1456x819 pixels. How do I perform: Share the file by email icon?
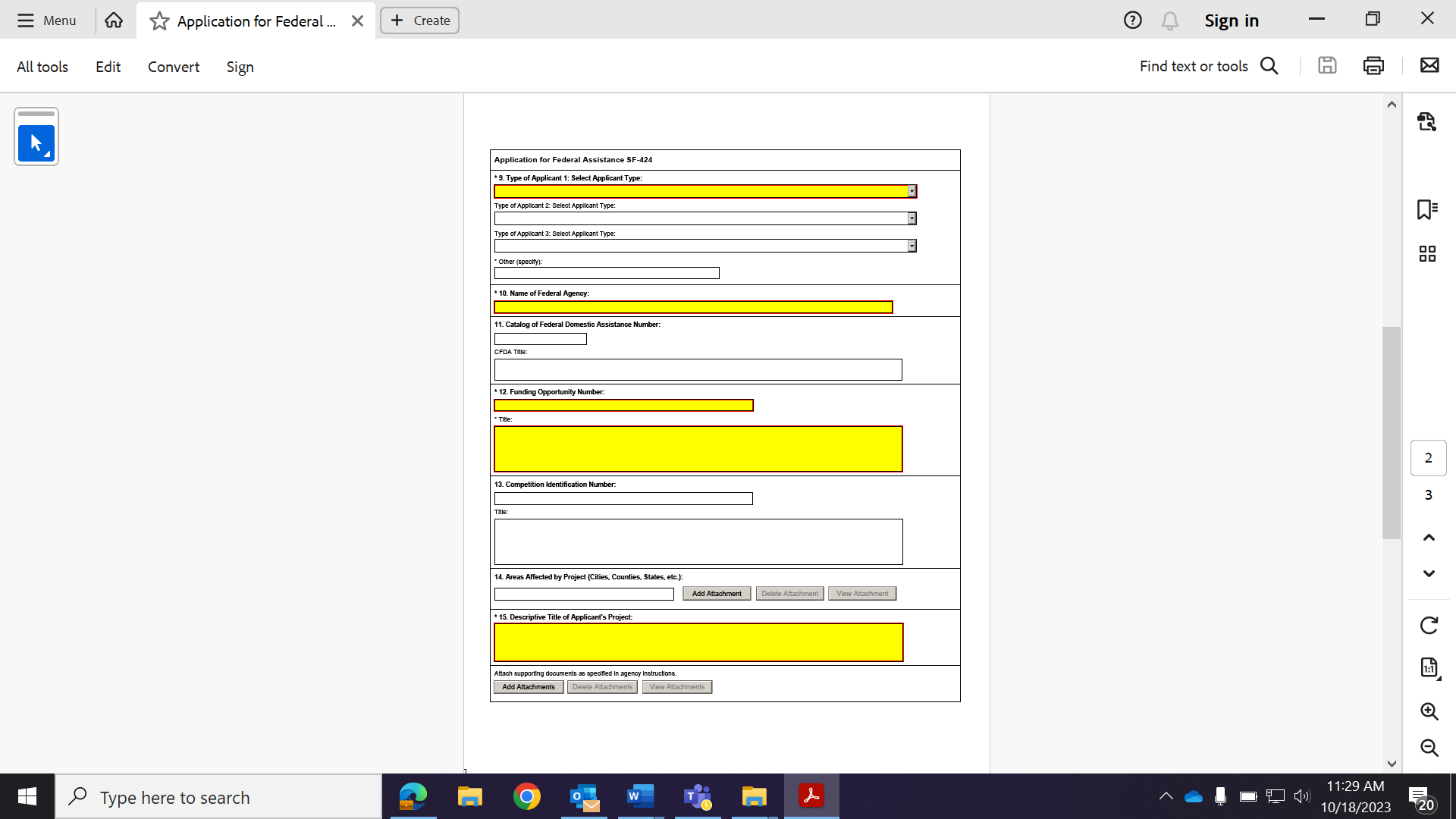coord(1429,66)
